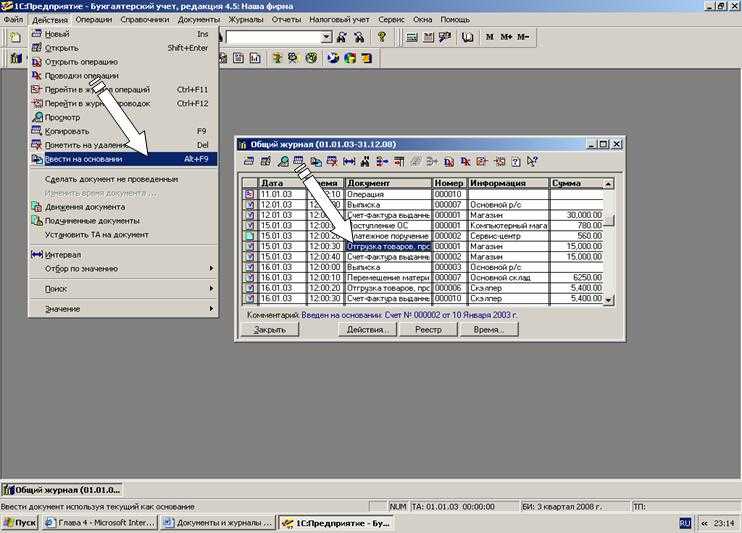
Task: Expand the Значение submenu
Action: [x=123, y=309]
